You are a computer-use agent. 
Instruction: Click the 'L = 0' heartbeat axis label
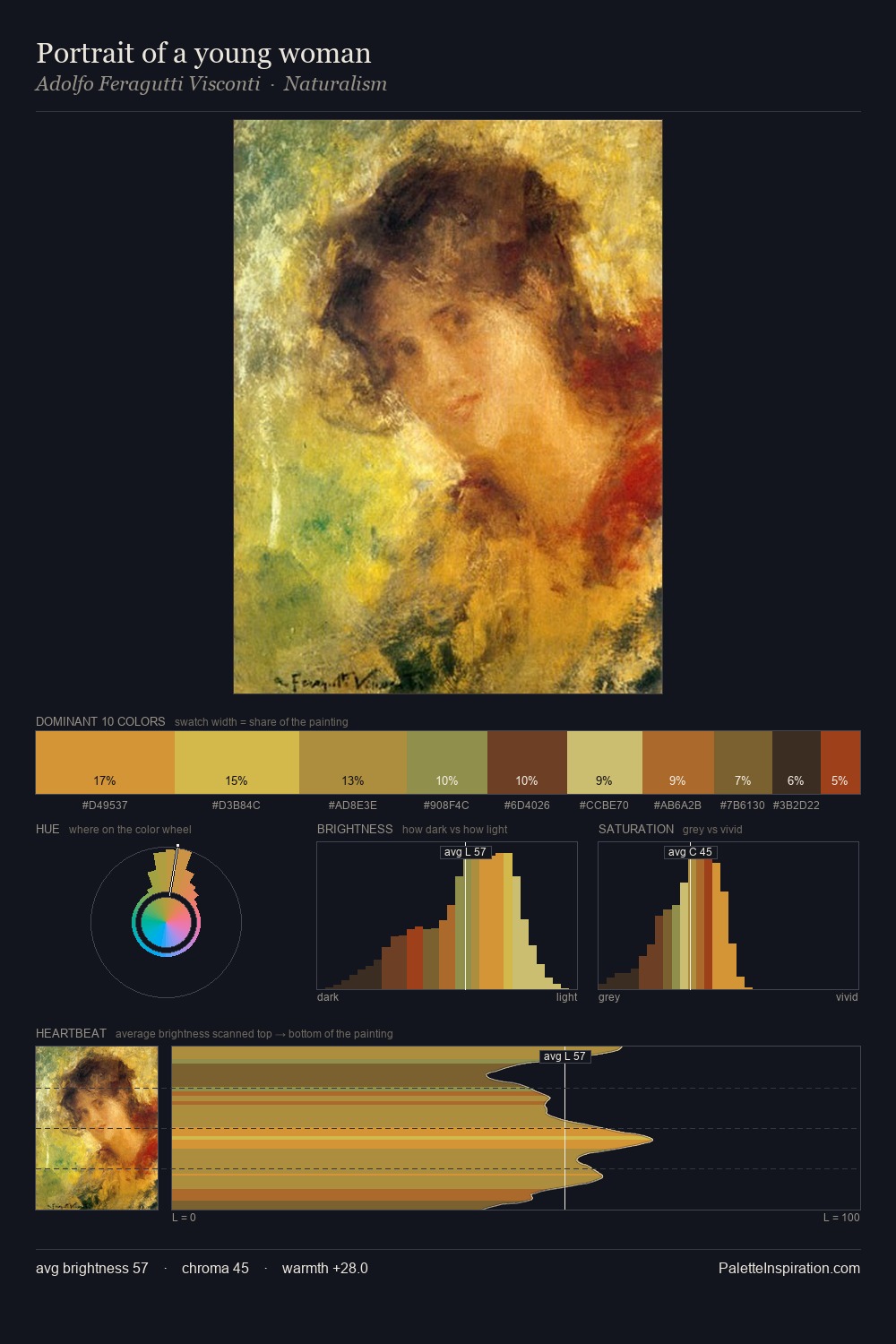184,1218
